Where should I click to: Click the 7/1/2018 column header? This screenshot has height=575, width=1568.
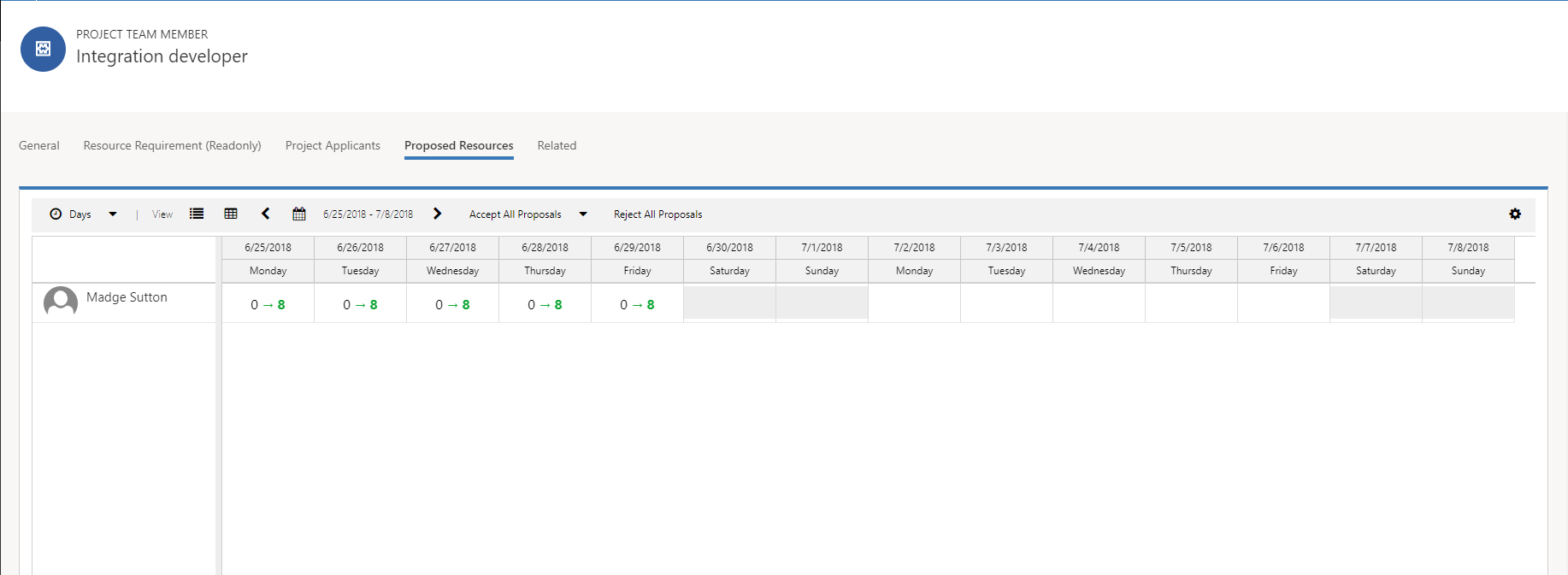click(x=822, y=248)
